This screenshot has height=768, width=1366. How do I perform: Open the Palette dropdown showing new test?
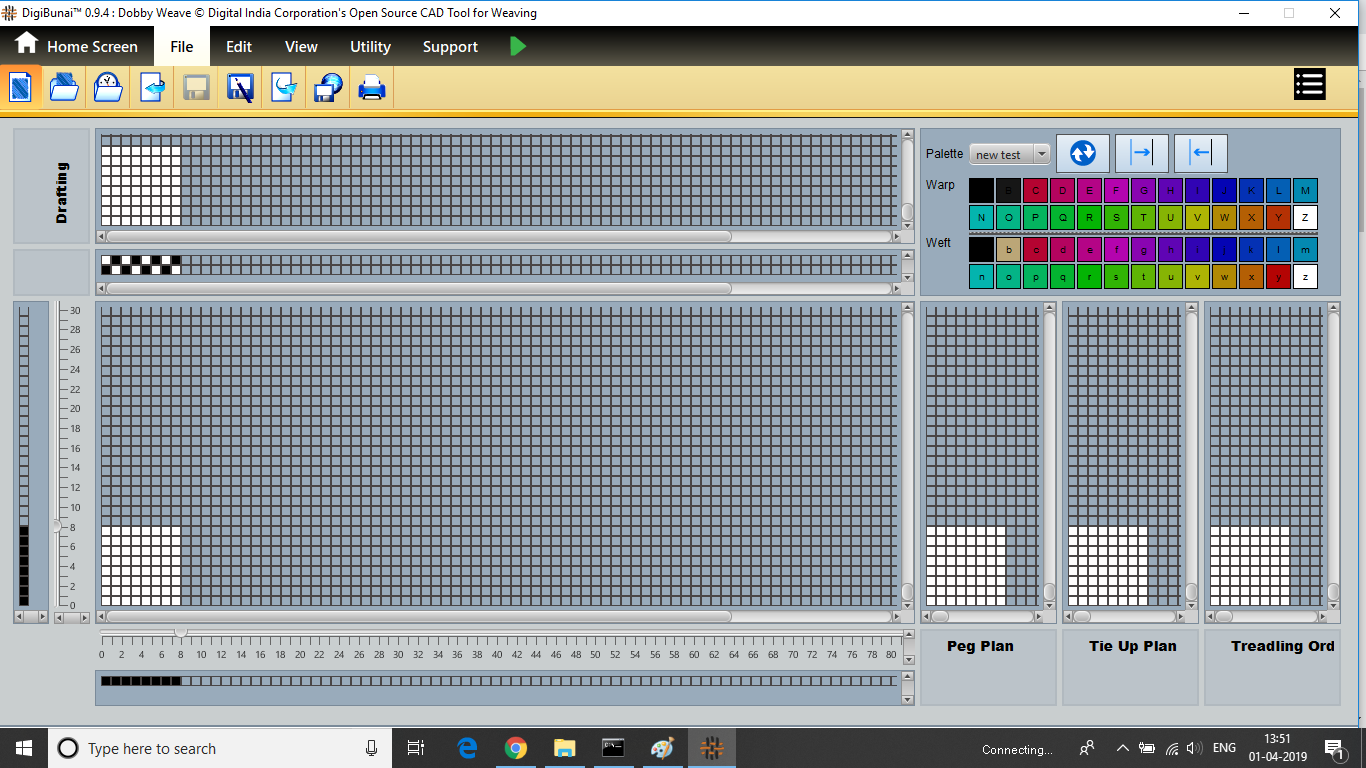pos(1010,154)
